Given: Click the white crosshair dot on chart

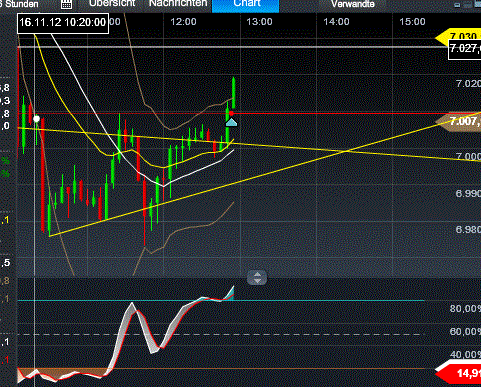Looking at the screenshot, I should (37, 119).
